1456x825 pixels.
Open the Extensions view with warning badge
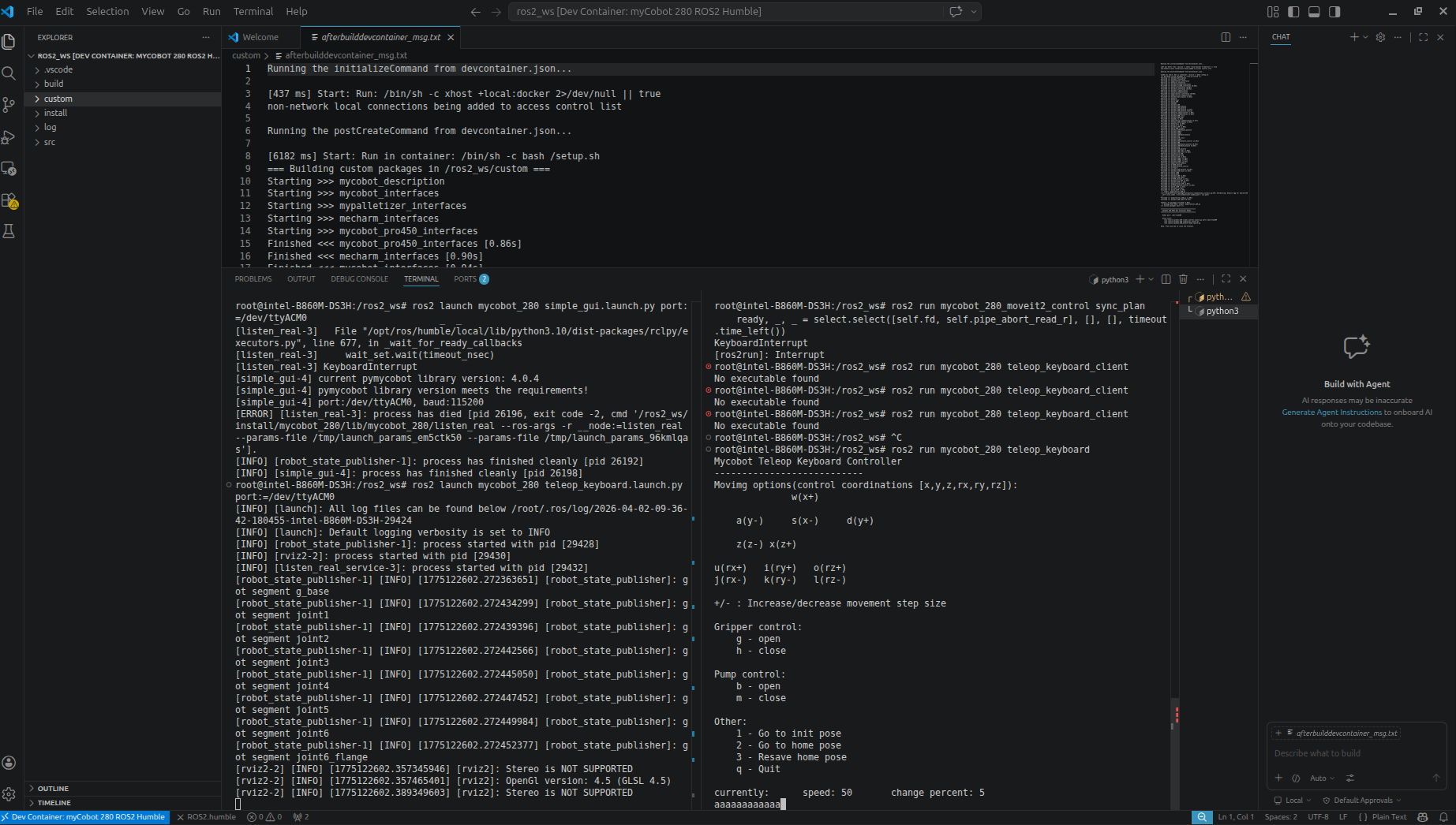point(9,200)
